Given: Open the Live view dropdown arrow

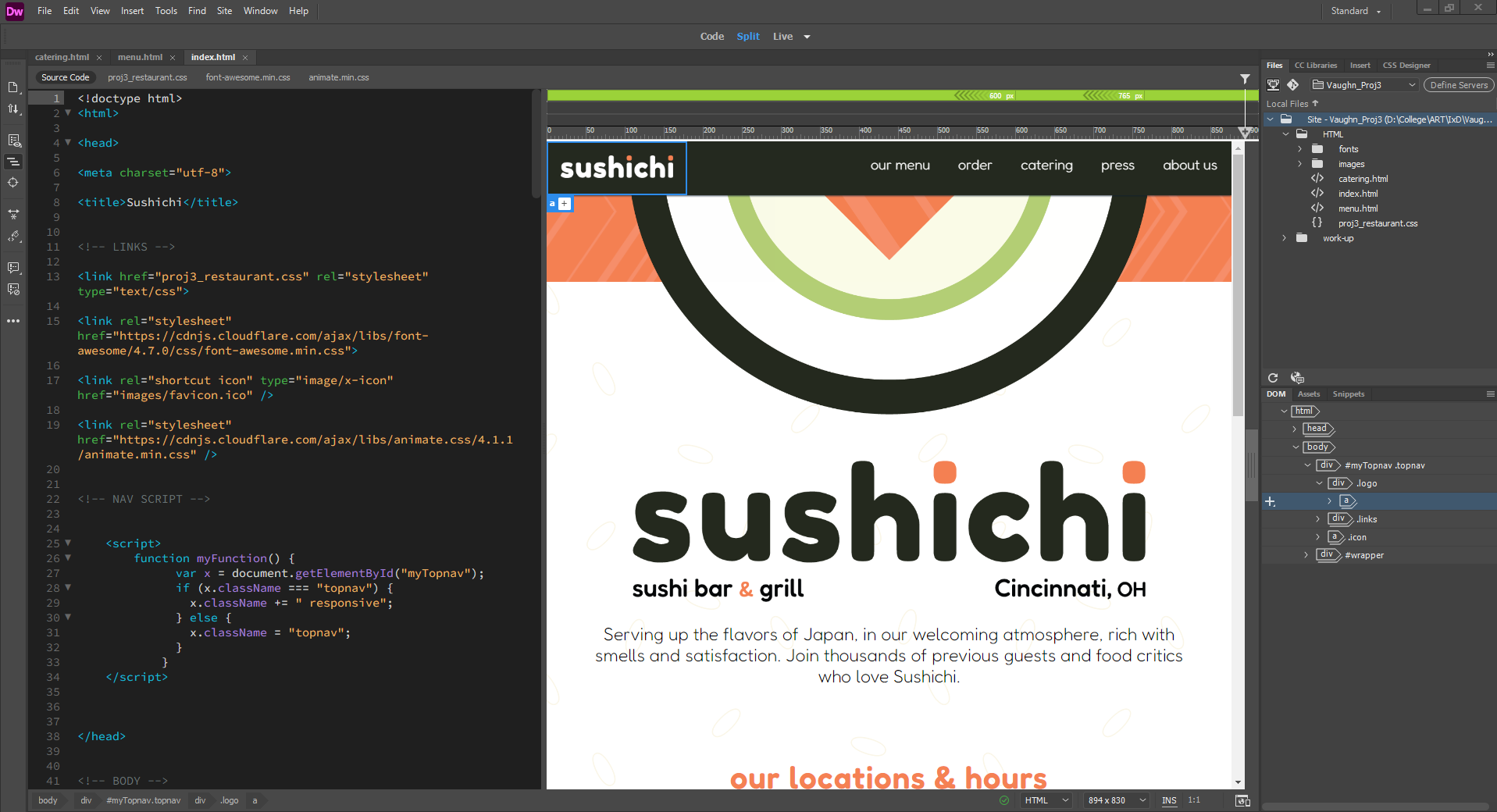Looking at the screenshot, I should 807,37.
